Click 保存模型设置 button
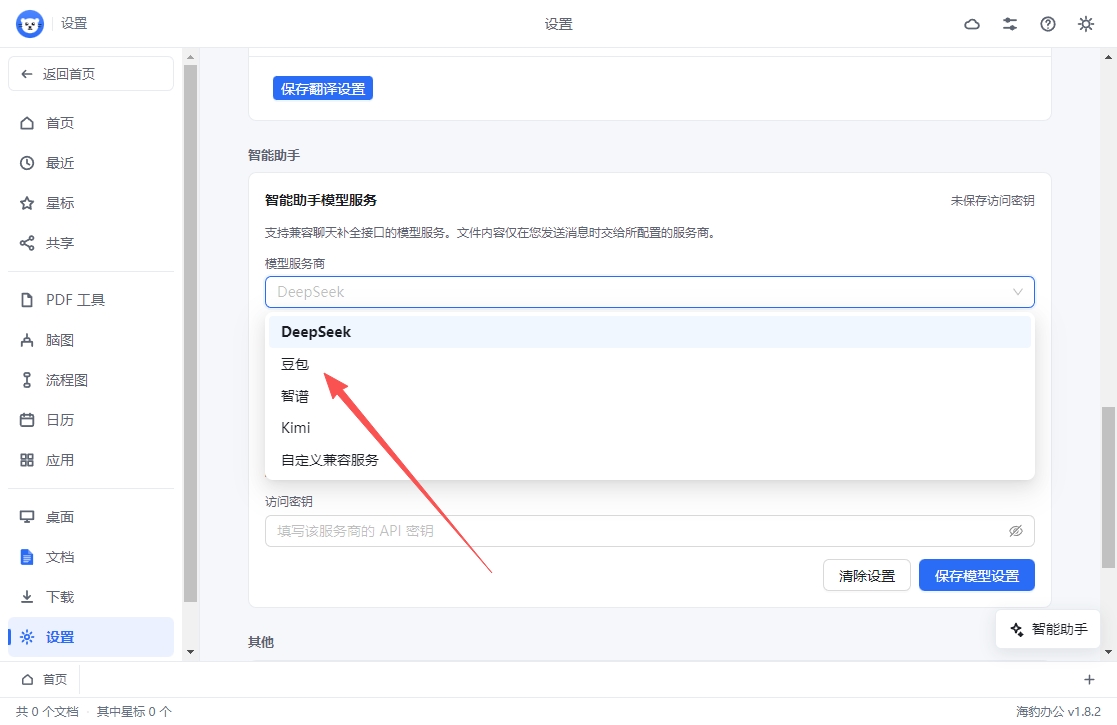1117x725 pixels. coord(977,575)
